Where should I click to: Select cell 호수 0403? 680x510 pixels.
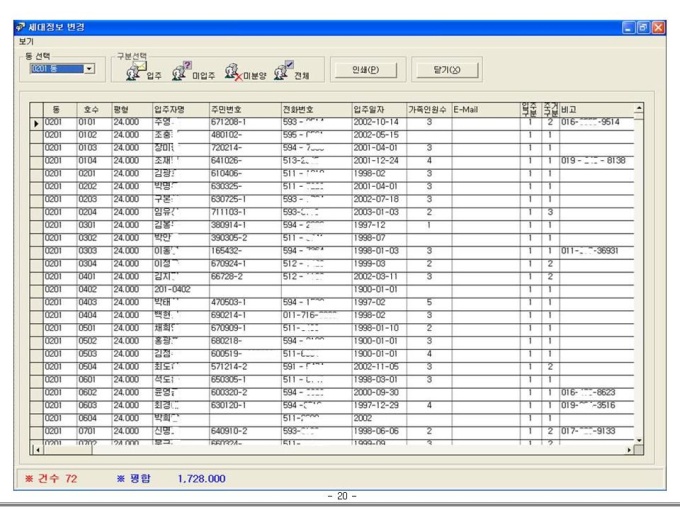click(x=95, y=303)
